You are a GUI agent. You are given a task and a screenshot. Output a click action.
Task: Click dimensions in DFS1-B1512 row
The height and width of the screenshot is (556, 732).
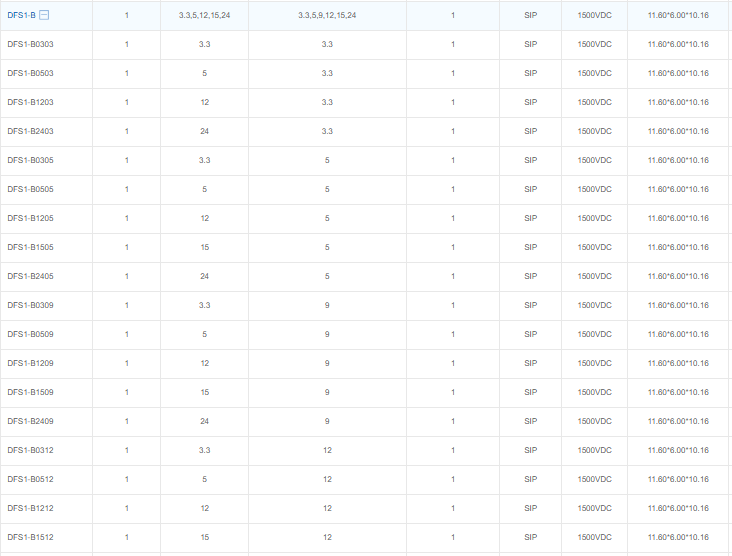click(x=678, y=537)
